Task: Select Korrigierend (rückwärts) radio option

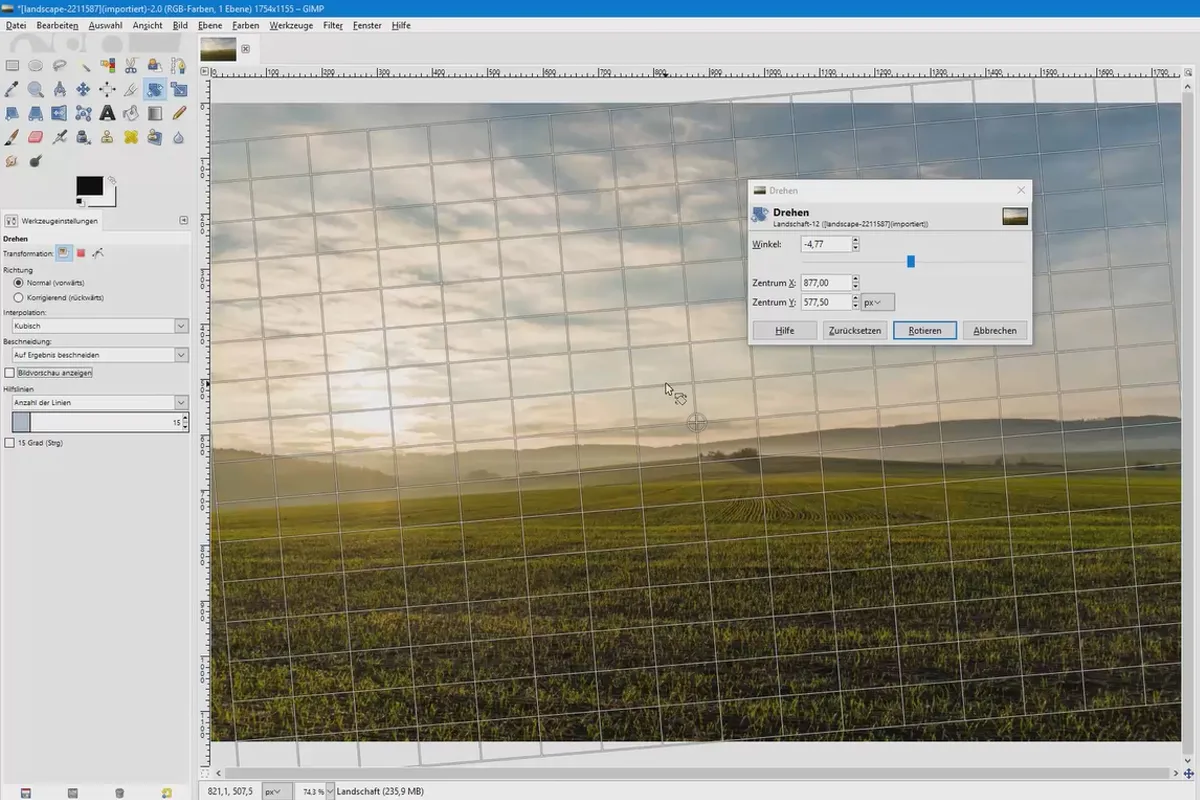Action: pyautogui.click(x=18, y=297)
